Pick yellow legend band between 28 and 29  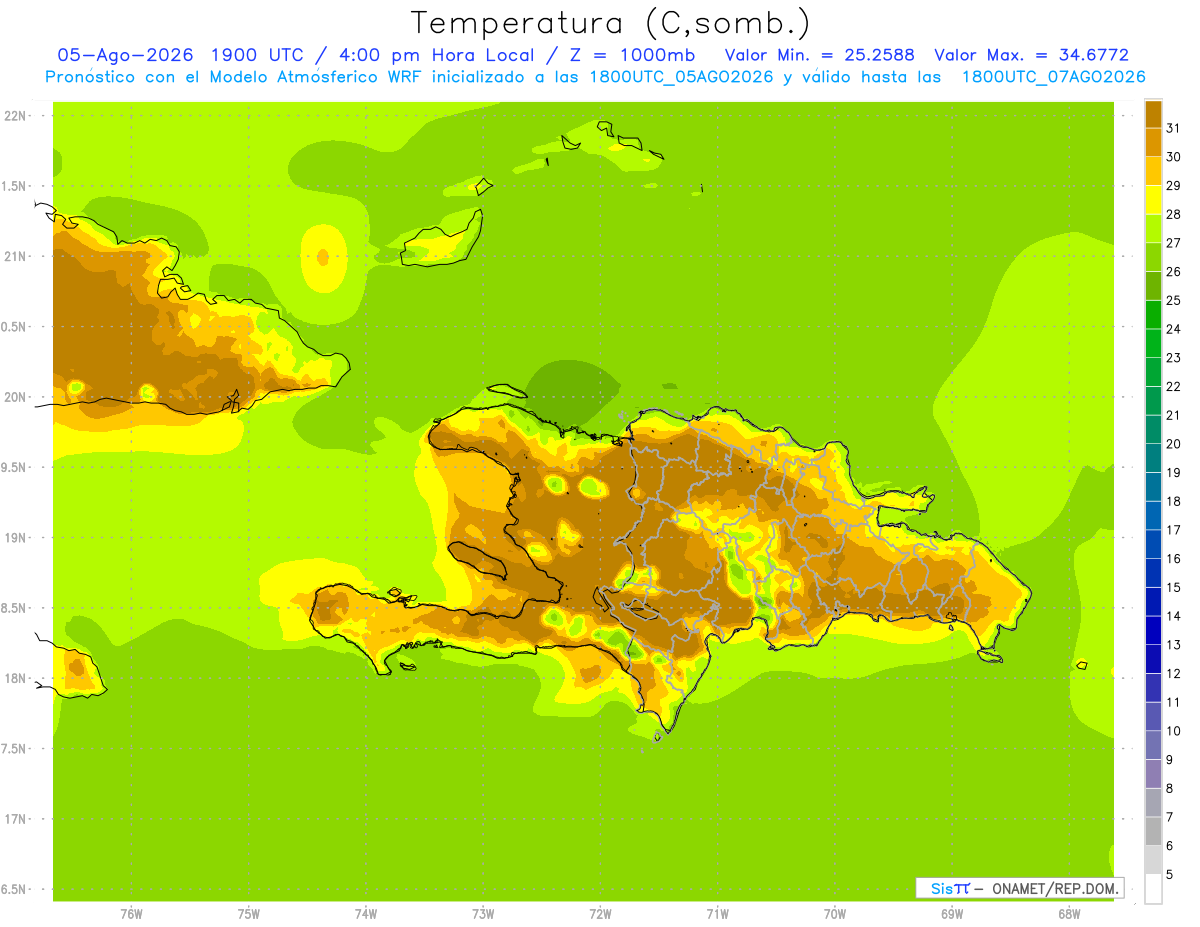(1153, 200)
